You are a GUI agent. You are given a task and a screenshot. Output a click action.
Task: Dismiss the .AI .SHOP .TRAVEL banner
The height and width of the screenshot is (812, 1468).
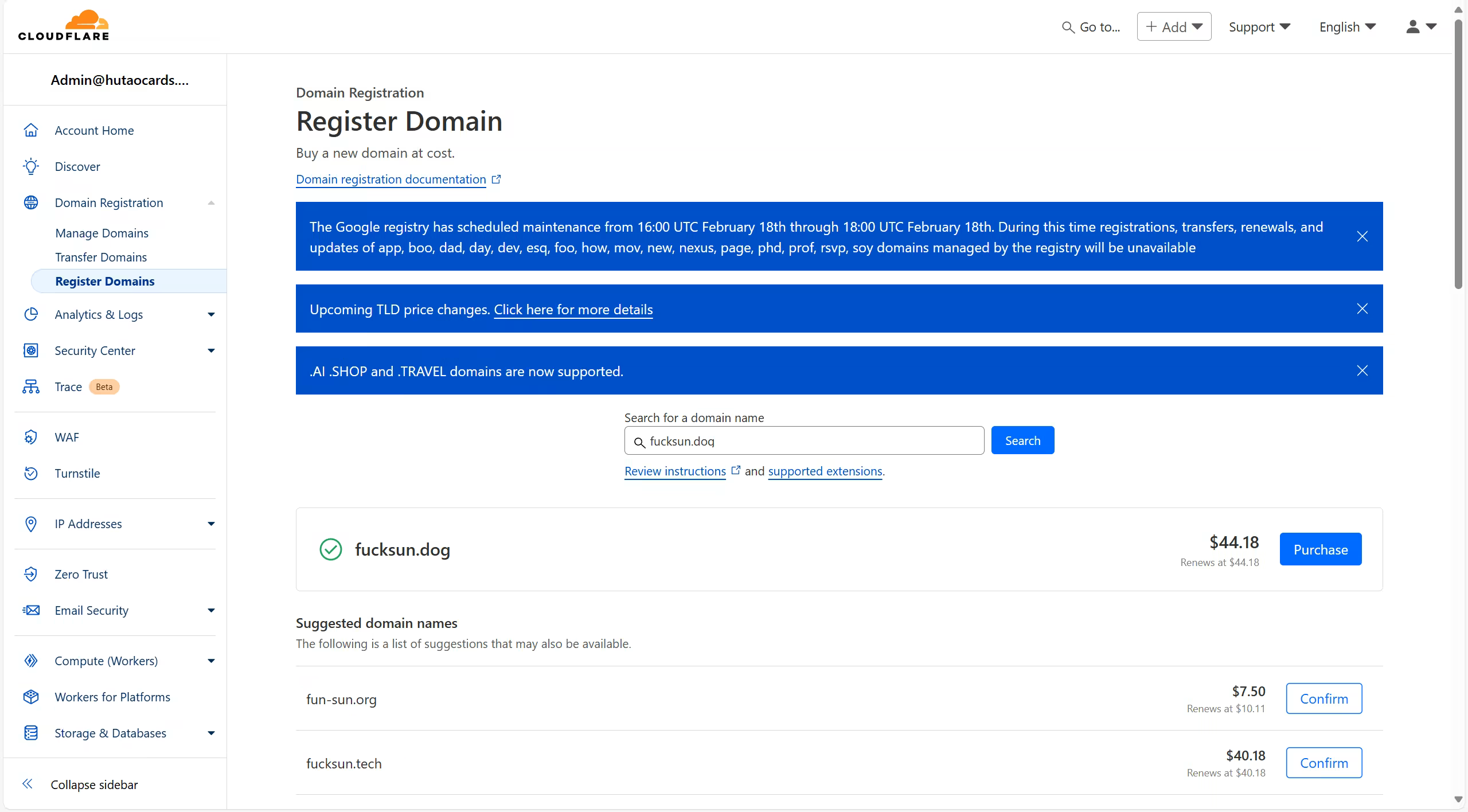[1362, 370]
